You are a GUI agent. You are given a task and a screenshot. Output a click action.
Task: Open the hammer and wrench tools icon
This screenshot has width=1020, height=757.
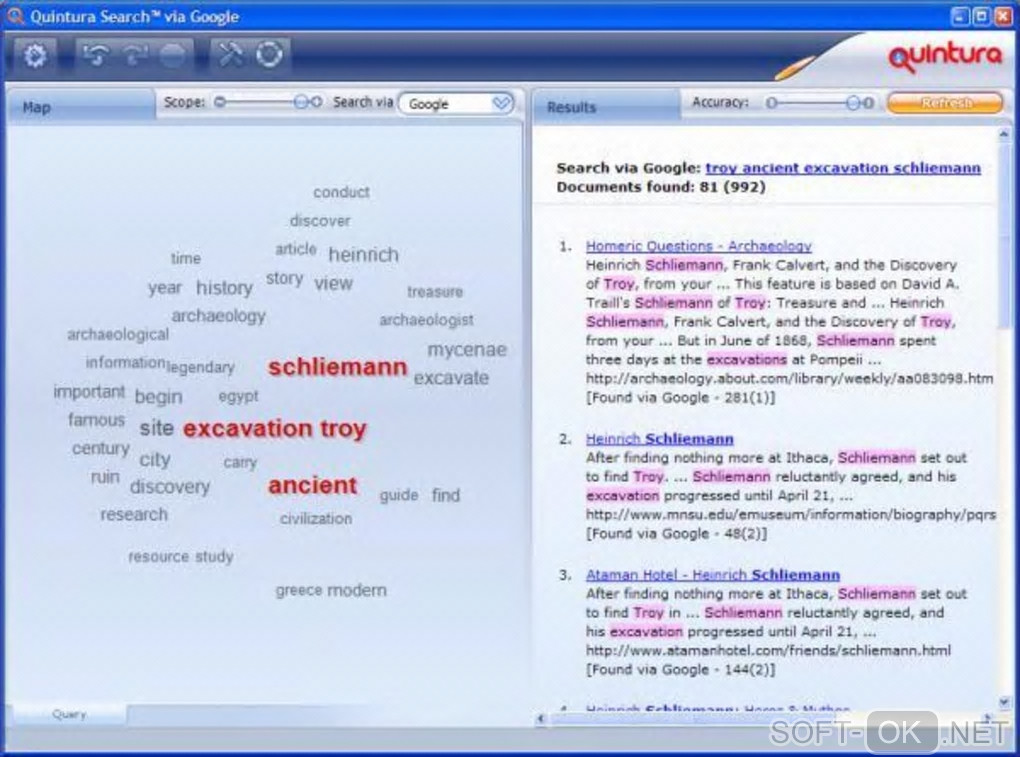point(232,55)
